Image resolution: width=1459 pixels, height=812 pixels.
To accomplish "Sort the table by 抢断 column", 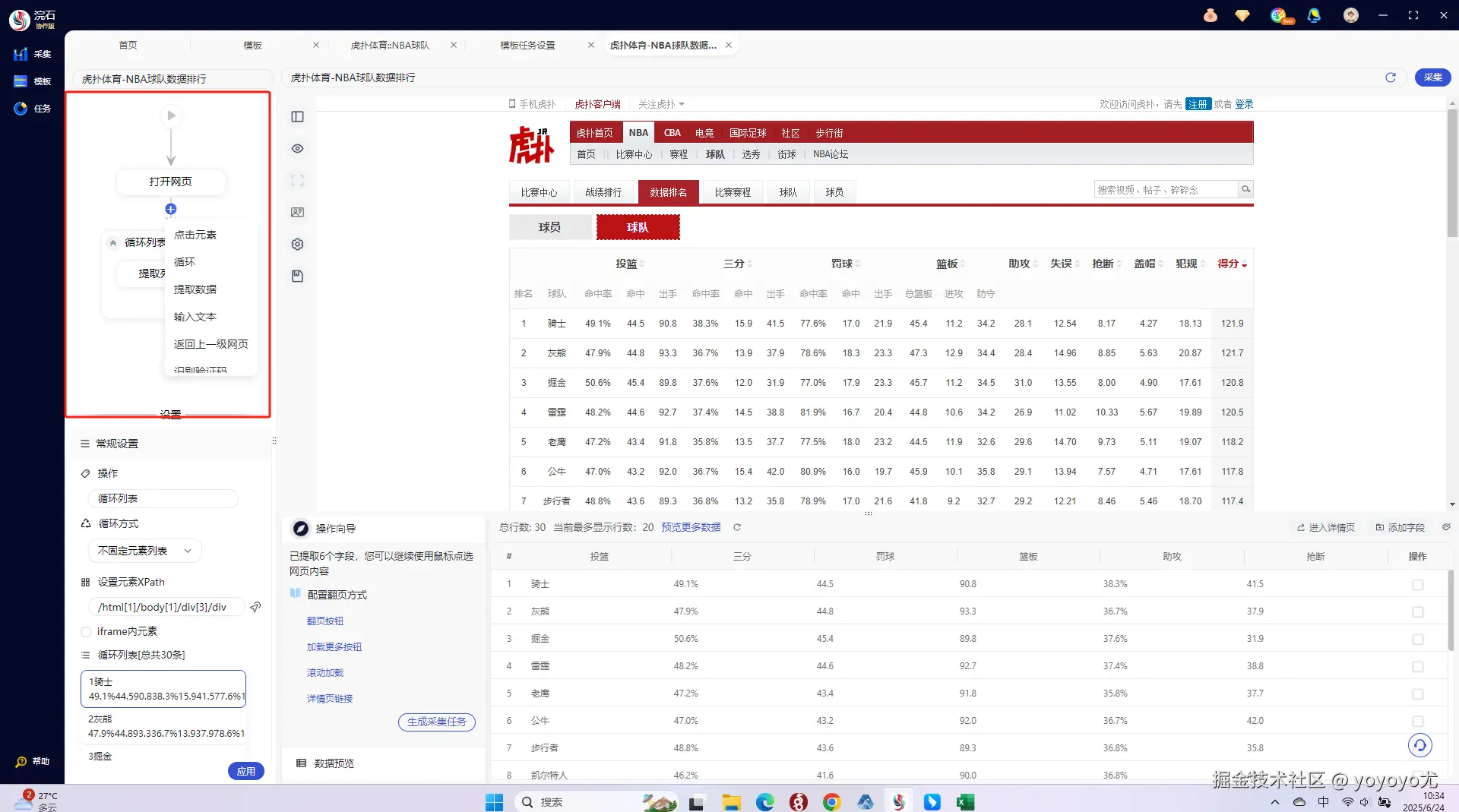I will click(1106, 264).
